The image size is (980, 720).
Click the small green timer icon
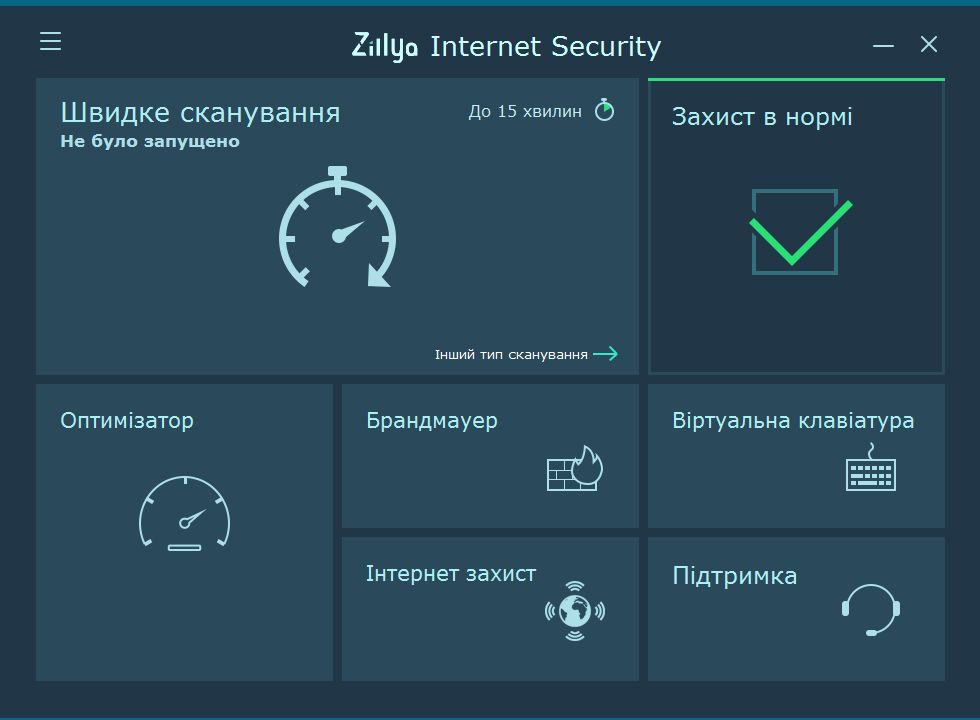click(604, 110)
